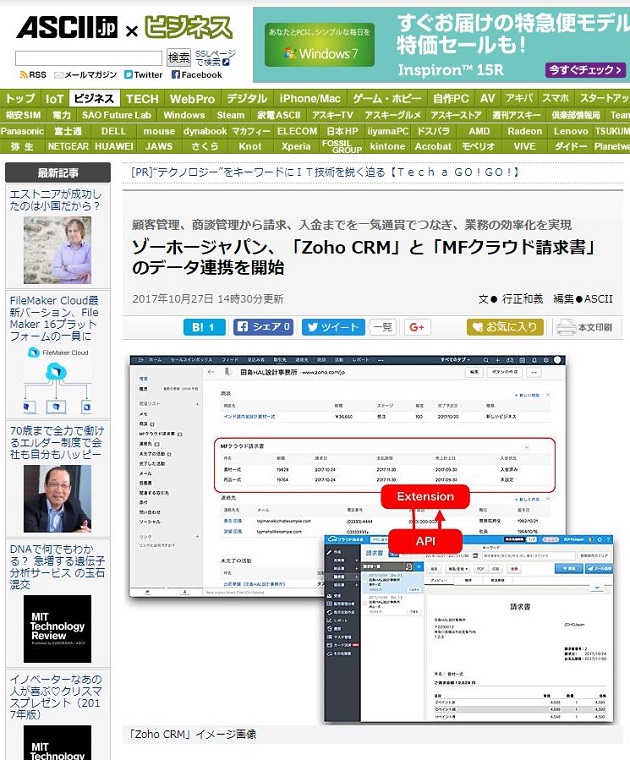Click the 今すぐチェック banner button
This screenshot has width=630, height=760.
coord(585,70)
